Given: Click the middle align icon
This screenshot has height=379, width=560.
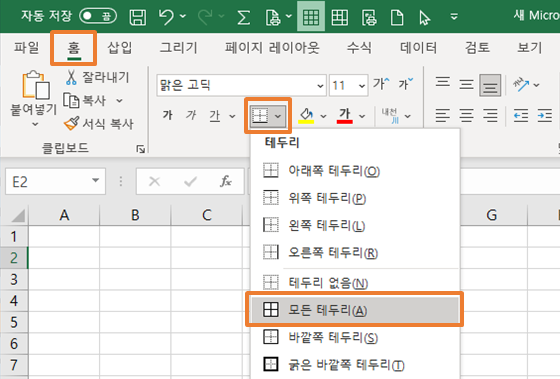Looking at the screenshot, I should (x=466, y=85).
